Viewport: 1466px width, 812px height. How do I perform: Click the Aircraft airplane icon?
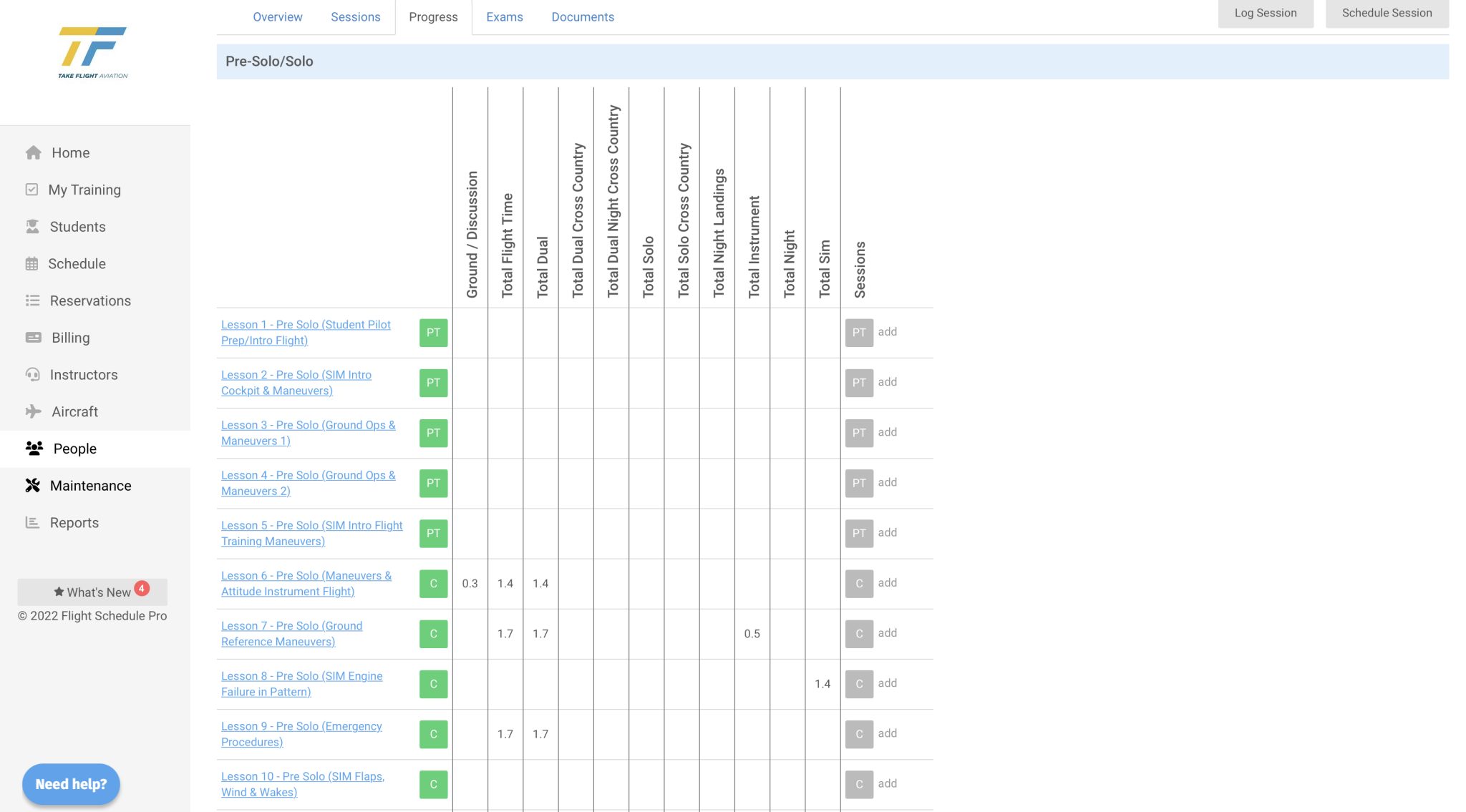[33, 411]
